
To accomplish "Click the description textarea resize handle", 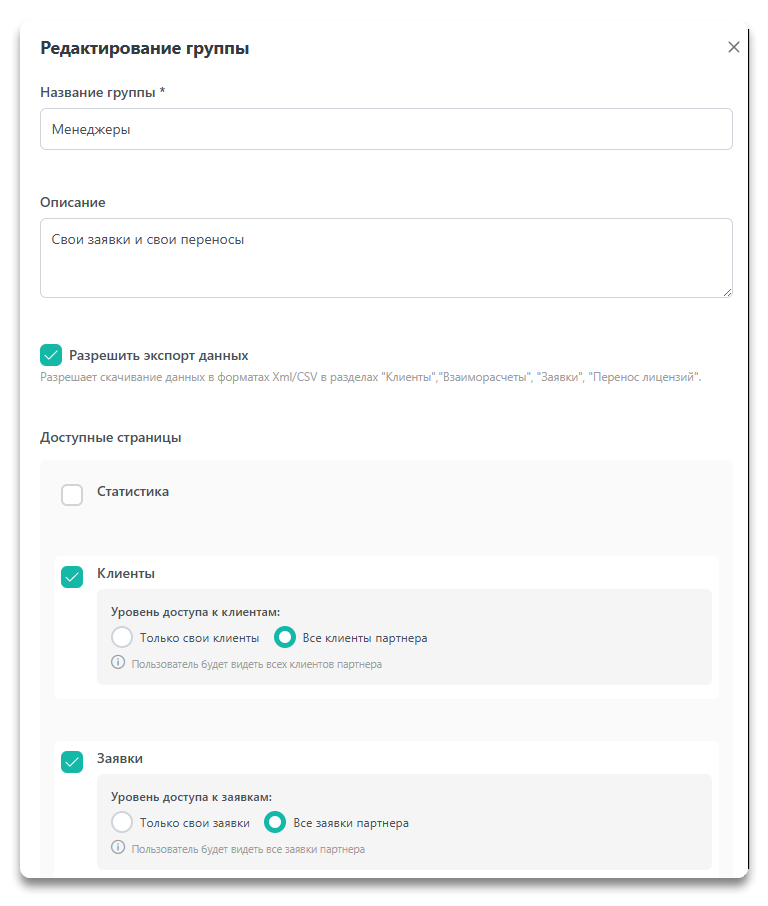I will 727,292.
